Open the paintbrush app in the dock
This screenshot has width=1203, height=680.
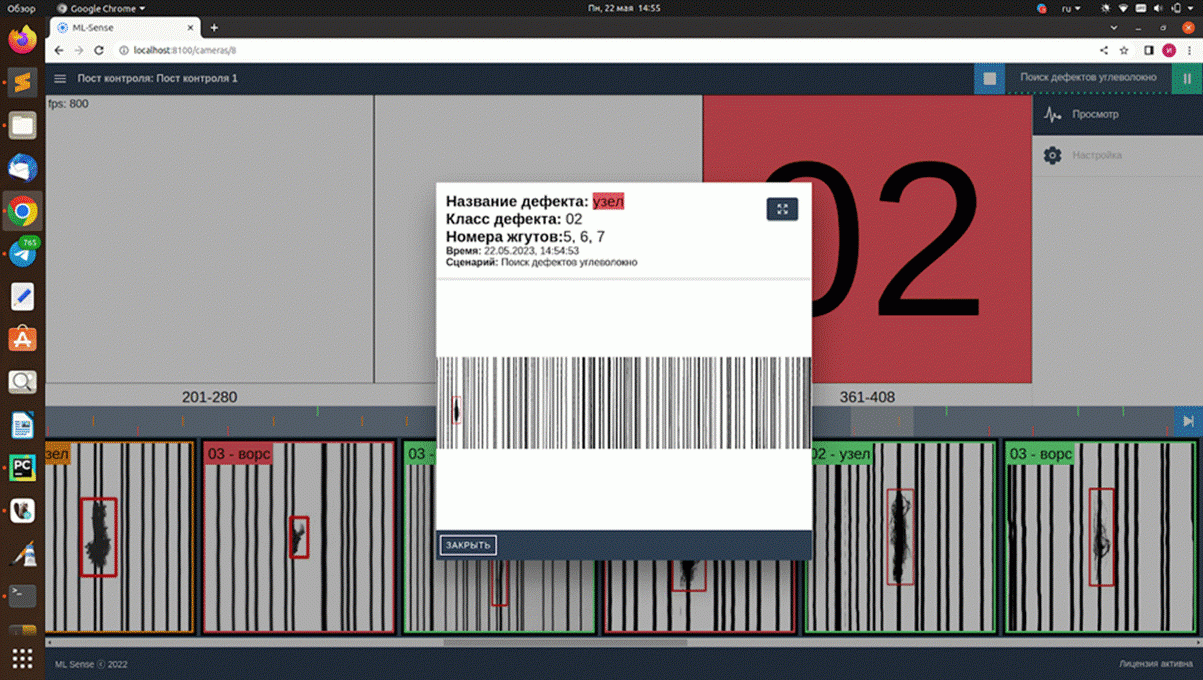(x=22, y=554)
